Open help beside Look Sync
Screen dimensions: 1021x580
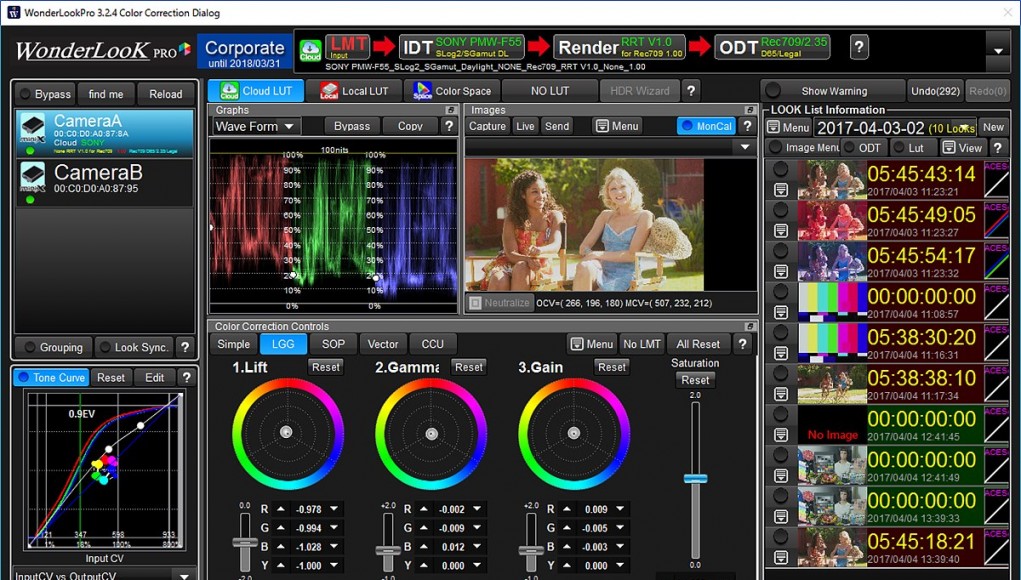[185, 347]
